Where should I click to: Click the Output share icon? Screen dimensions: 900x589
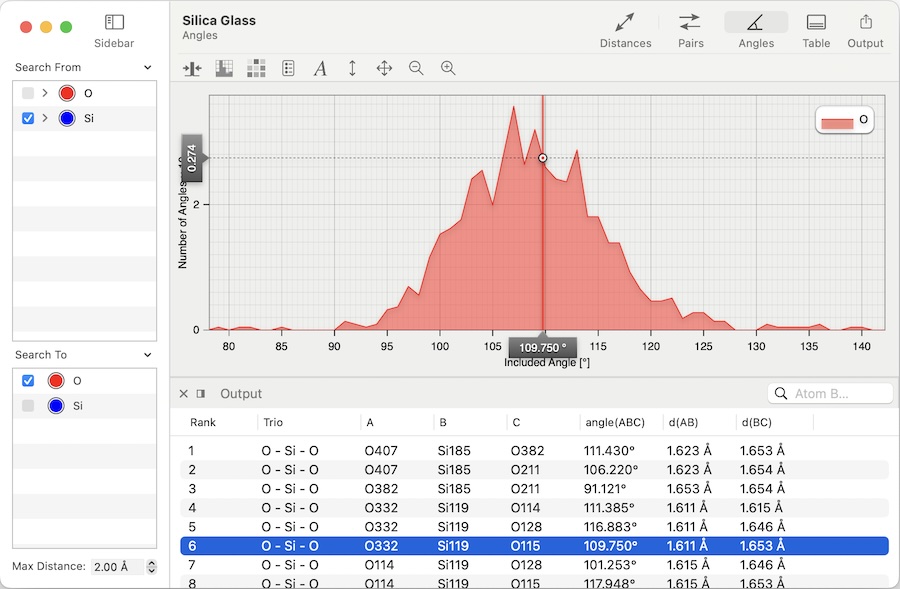[x=865, y=30]
